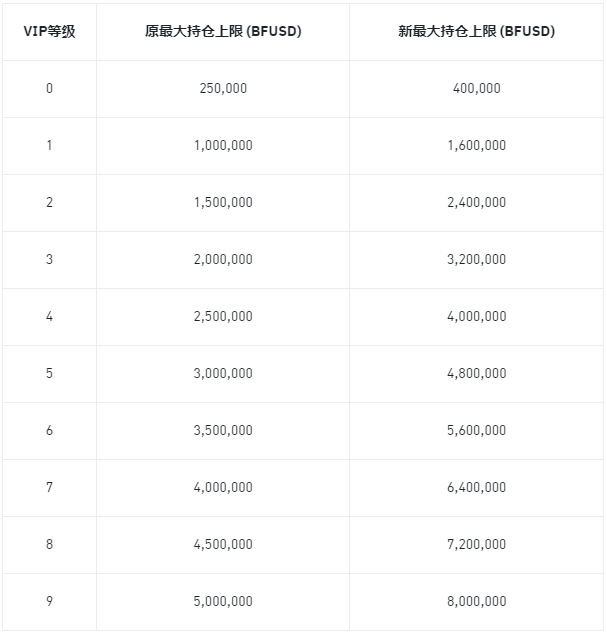This screenshot has height=633, width=607.
Task: Select the 8,000,000 cell
Action: click(x=477, y=601)
